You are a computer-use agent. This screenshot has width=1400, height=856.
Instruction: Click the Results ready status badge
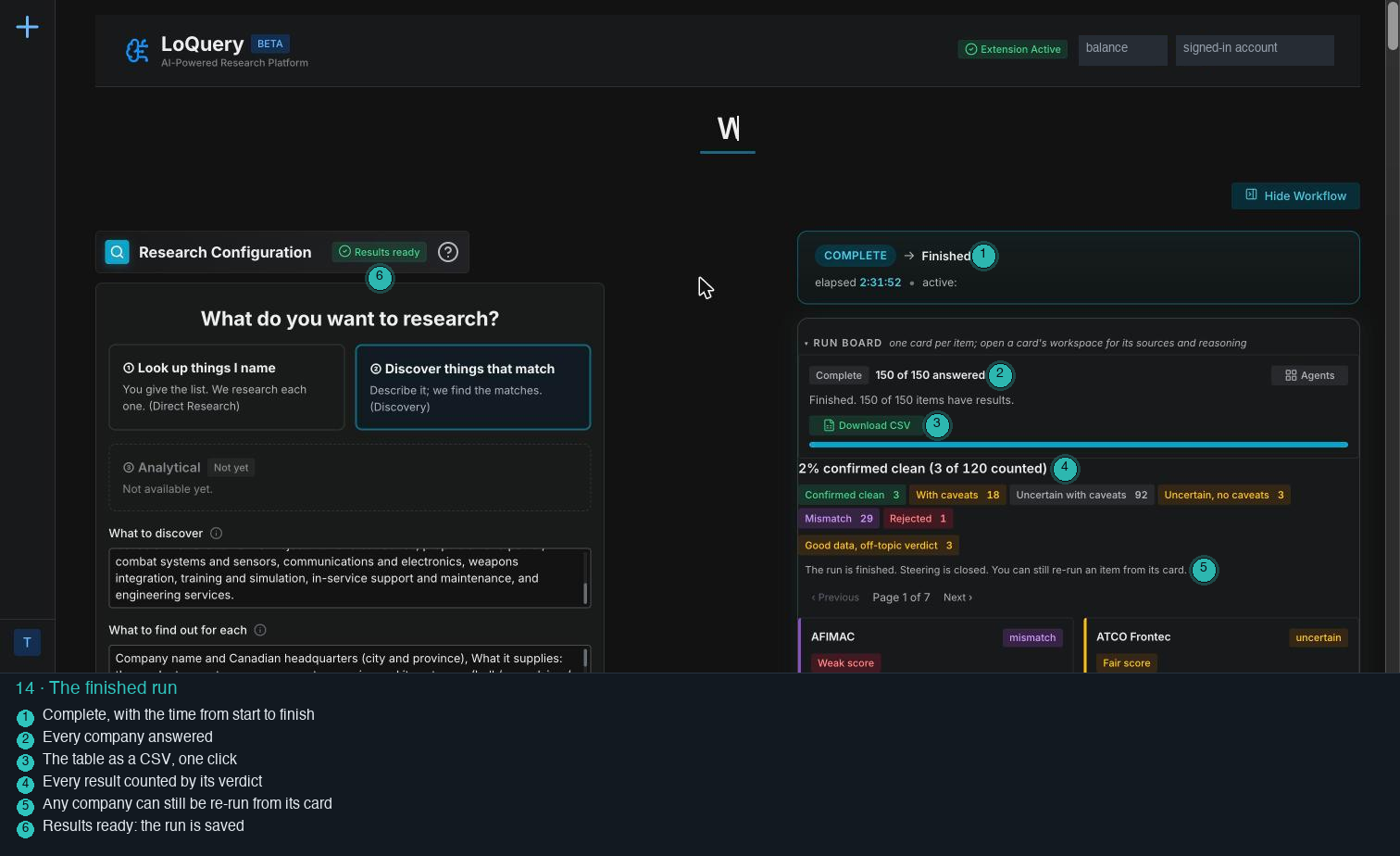tap(380, 252)
